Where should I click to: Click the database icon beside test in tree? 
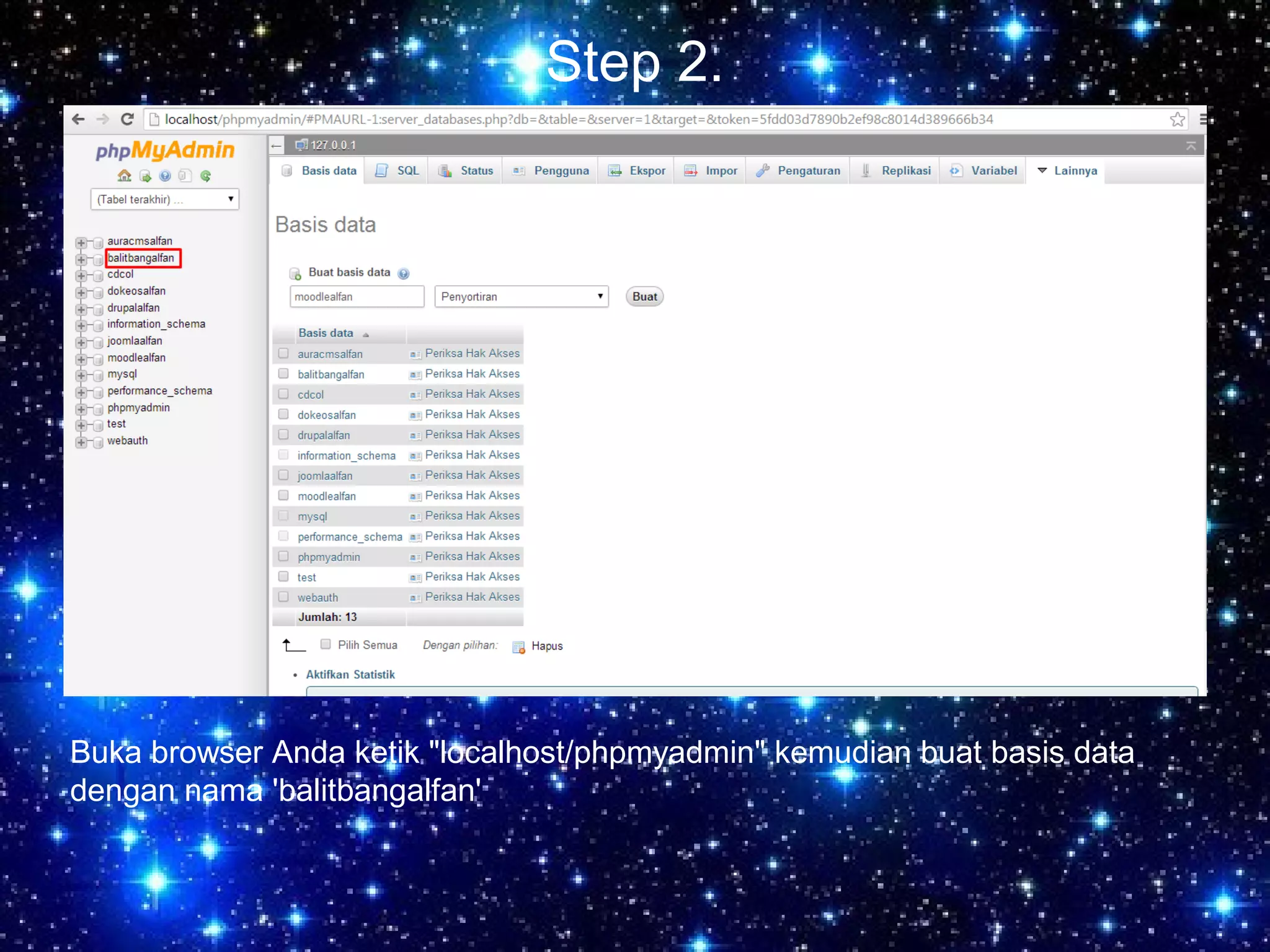click(x=98, y=425)
